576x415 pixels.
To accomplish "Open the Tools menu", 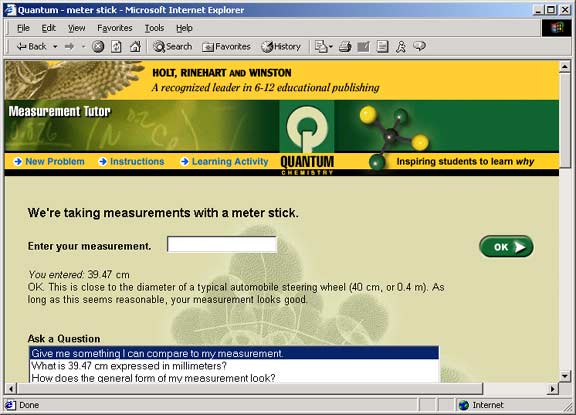I will coord(154,28).
